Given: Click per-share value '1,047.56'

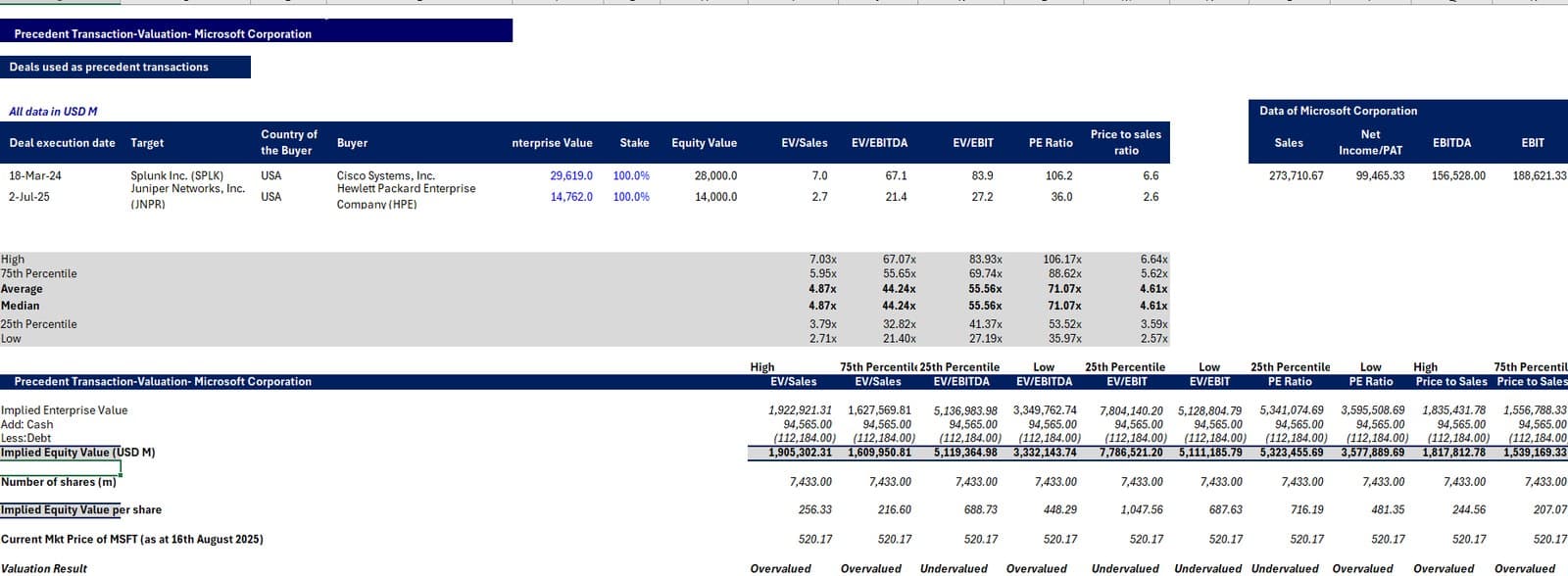Looking at the screenshot, I should pos(1142,510).
